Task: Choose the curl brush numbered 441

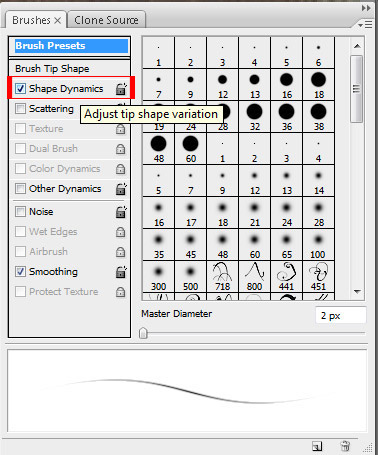Action: (287, 277)
